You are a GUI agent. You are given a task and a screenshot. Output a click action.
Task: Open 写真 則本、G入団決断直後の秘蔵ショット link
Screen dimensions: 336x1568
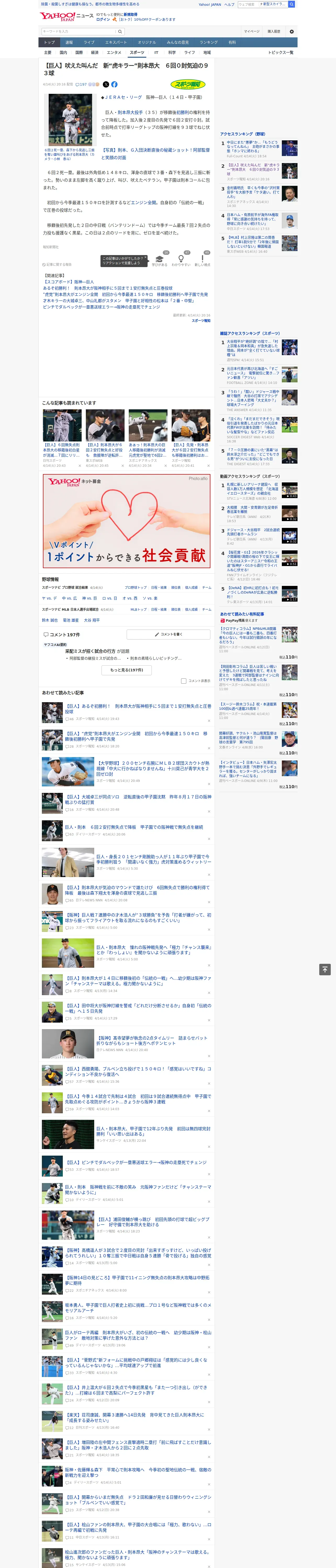(155, 154)
